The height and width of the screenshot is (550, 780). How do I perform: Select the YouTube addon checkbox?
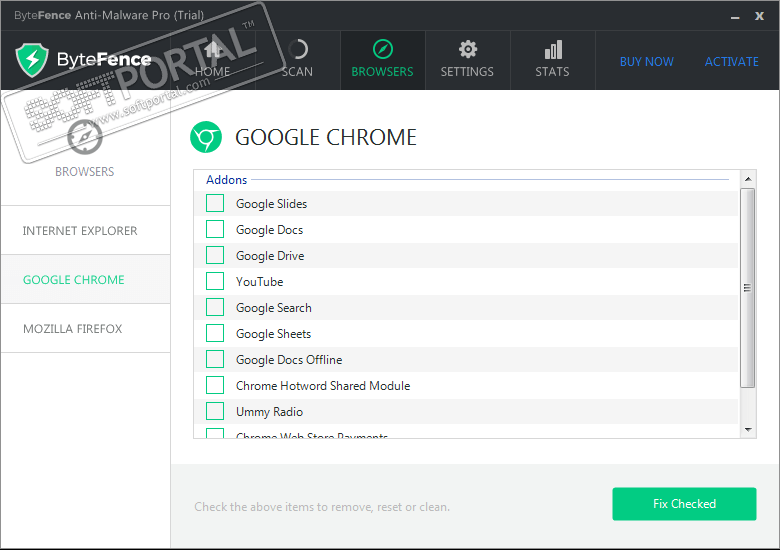pos(215,281)
